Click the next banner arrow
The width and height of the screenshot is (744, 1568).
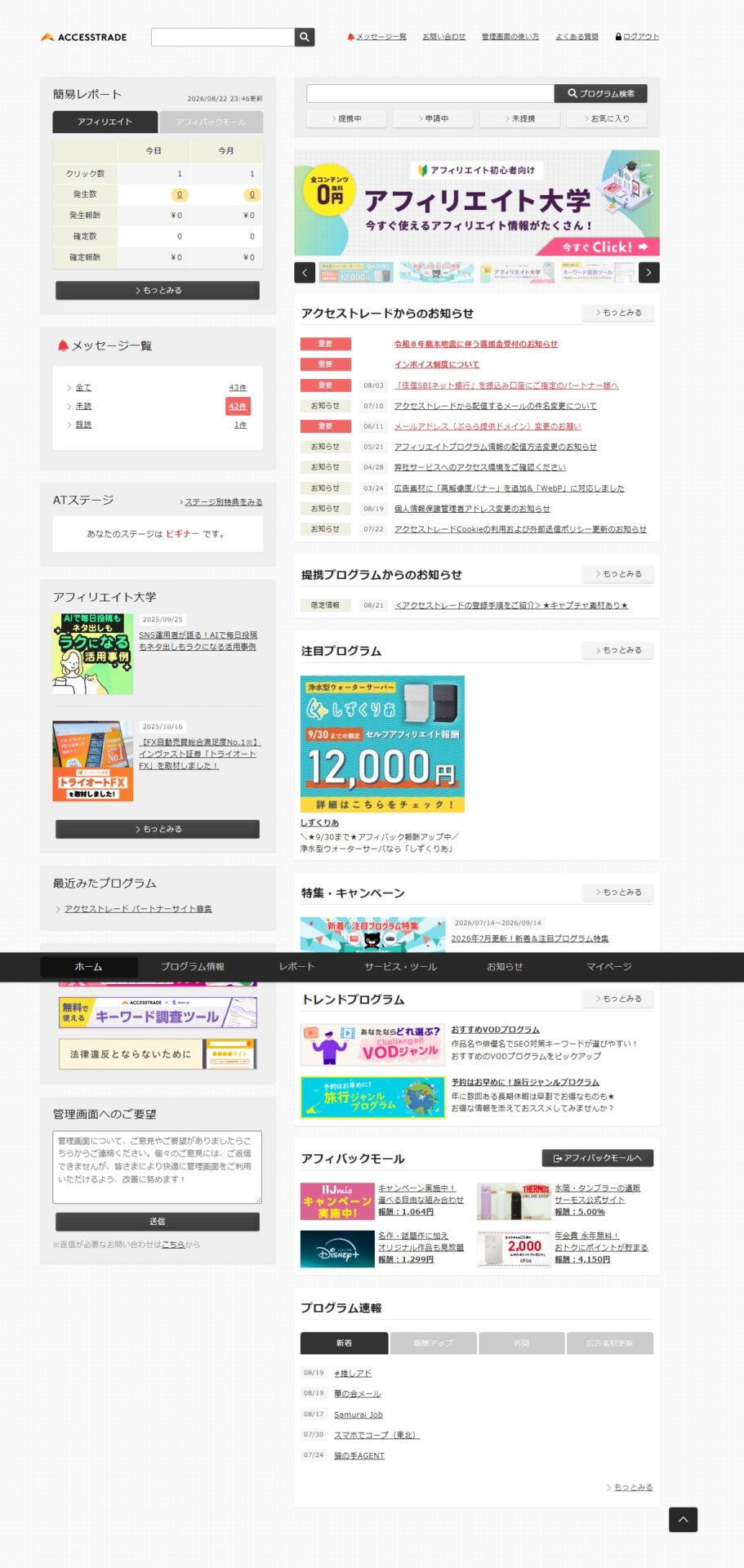648,273
